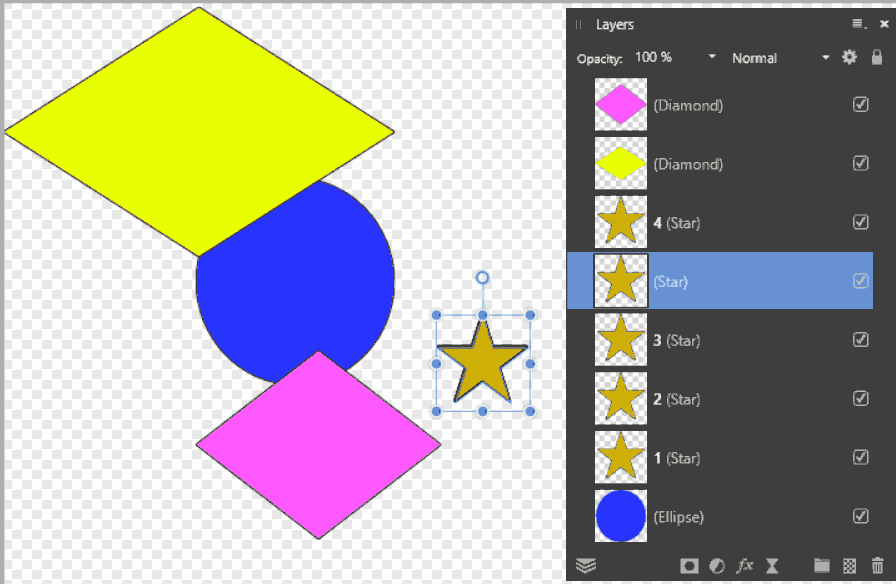Hide the Ellipse layer
This screenshot has height=584, width=896.
861,516
